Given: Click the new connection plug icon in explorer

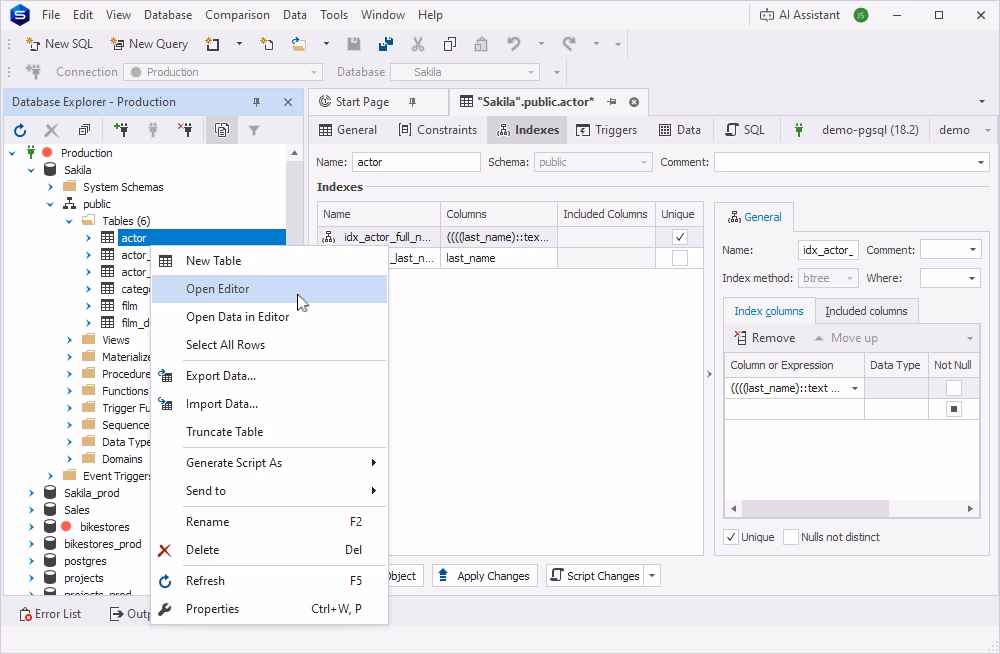Looking at the screenshot, I should coord(121,130).
